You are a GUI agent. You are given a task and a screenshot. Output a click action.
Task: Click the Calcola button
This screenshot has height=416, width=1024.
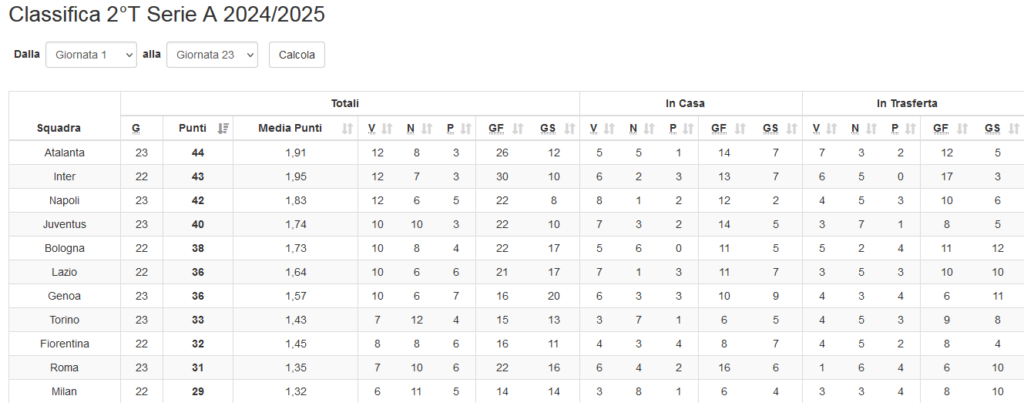pos(296,55)
